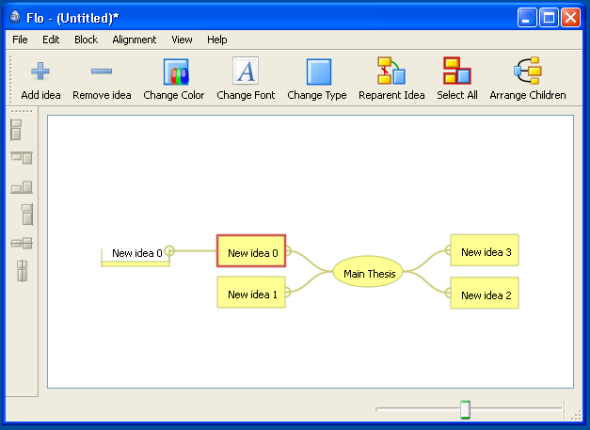Click the Add idea plus icon
The width and height of the screenshot is (590, 430).
(40, 71)
